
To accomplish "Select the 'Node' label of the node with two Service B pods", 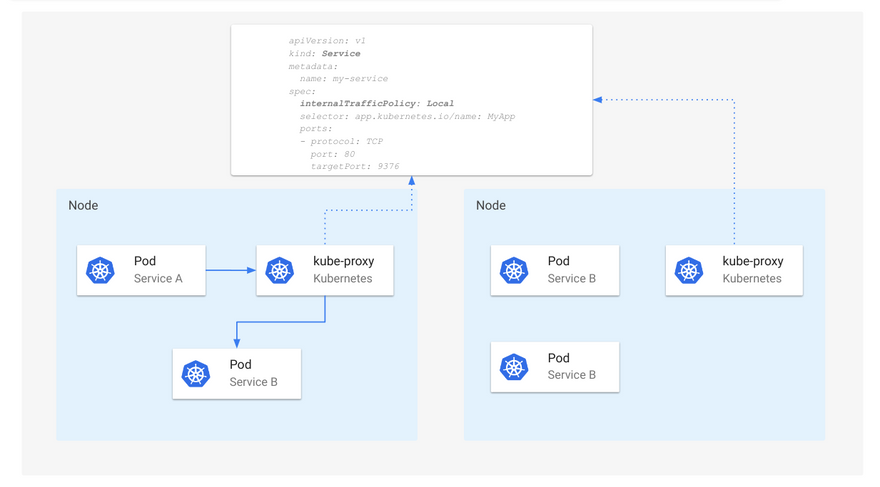I will (491, 205).
